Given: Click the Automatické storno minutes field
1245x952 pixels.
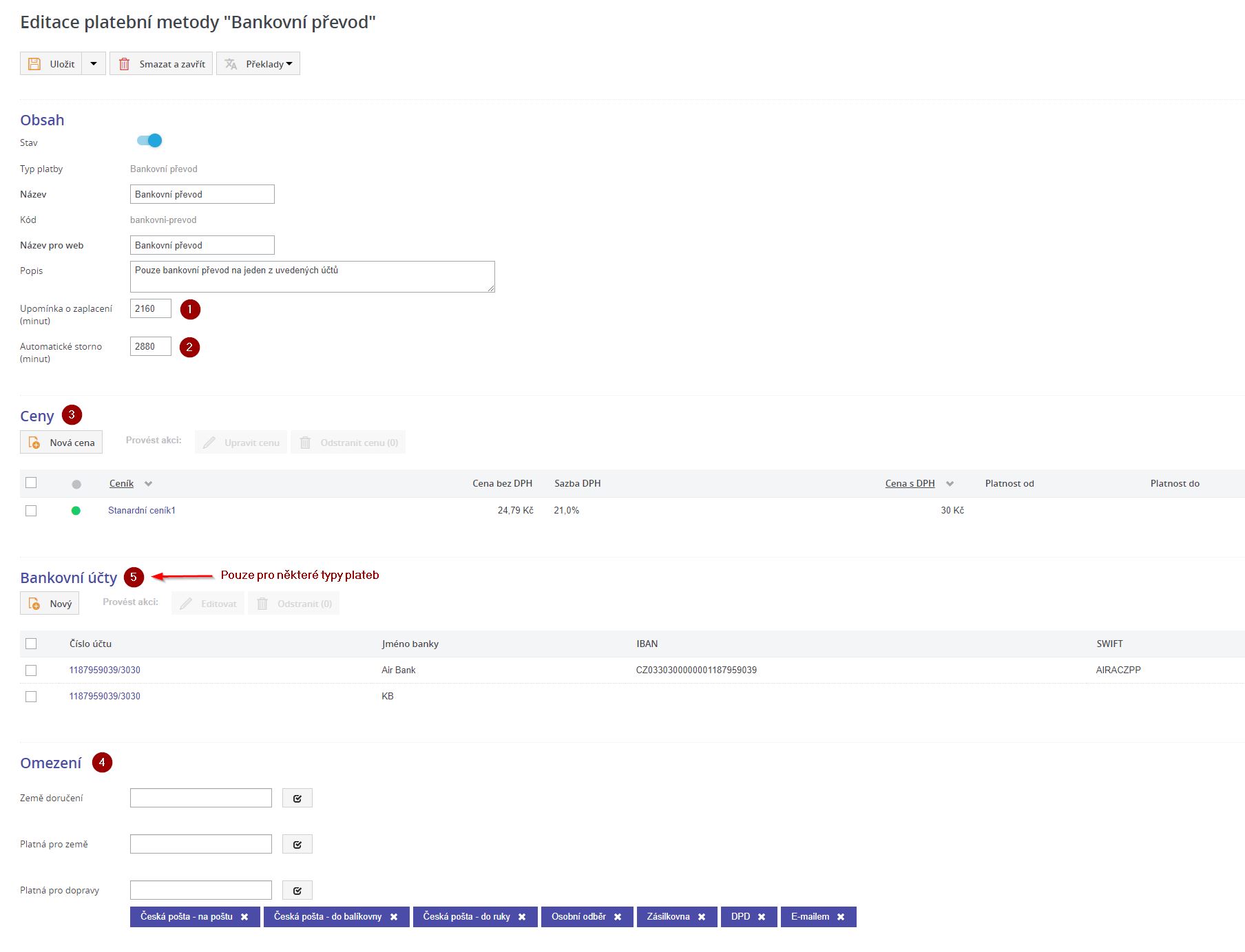Looking at the screenshot, I should pyautogui.click(x=150, y=347).
